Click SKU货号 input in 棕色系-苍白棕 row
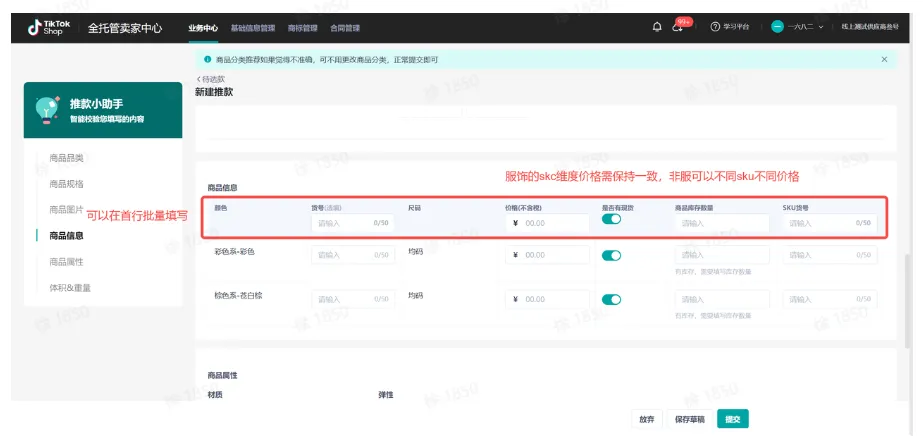The image size is (923, 444). 830,299
